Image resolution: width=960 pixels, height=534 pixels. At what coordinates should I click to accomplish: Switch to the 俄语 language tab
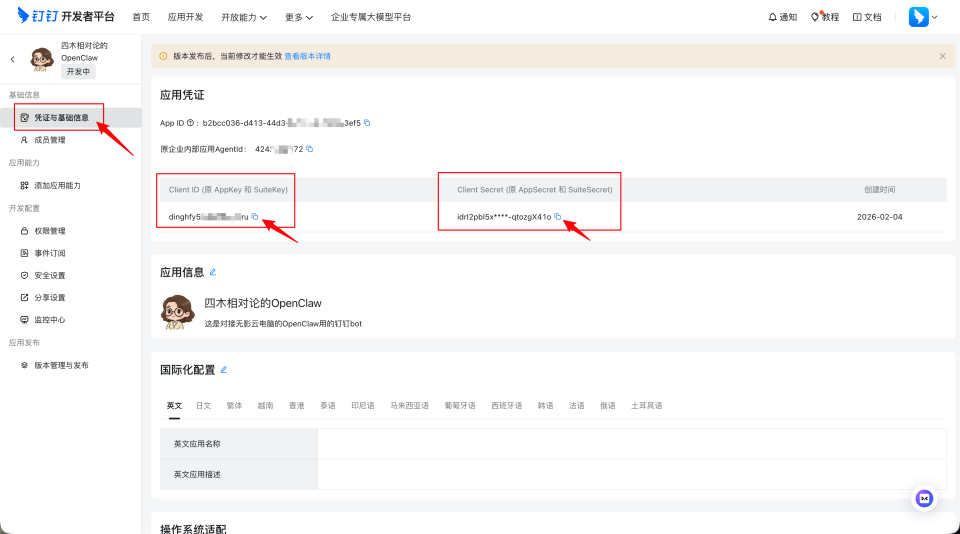[x=608, y=405]
